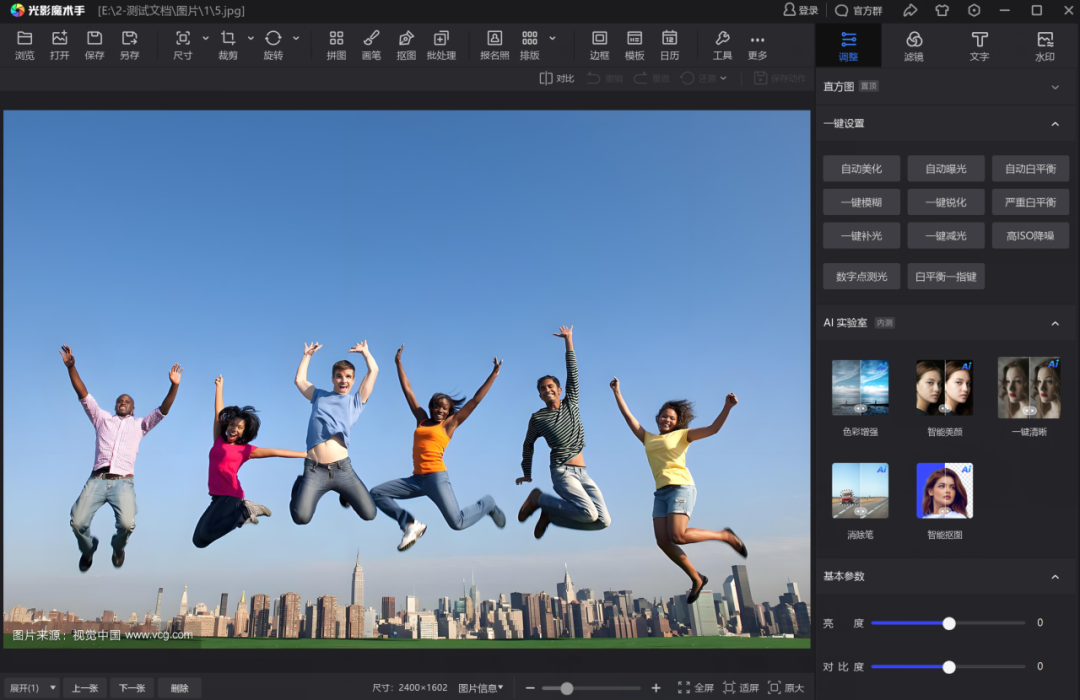Image resolution: width=1080 pixels, height=700 pixels.
Task: Open the 图片信息 (Image info) dropdown
Action: pos(481,688)
